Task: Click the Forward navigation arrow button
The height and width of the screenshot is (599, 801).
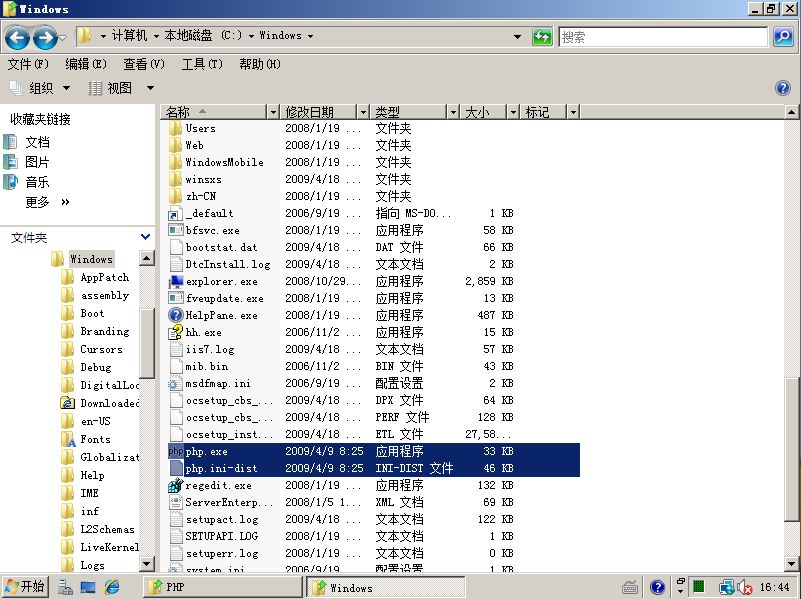Action: pos(45,38)
